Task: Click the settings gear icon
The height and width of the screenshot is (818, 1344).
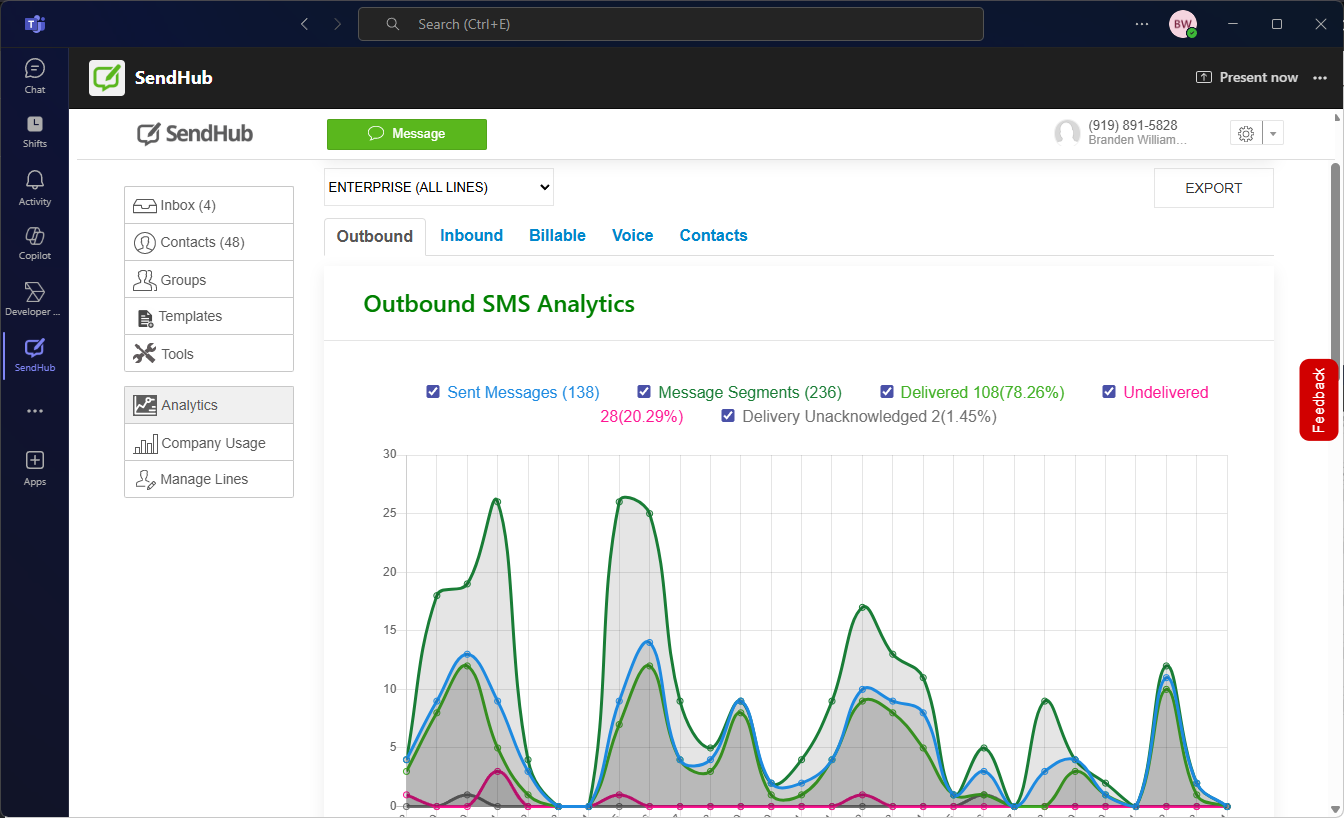Action: [1245, 134]
